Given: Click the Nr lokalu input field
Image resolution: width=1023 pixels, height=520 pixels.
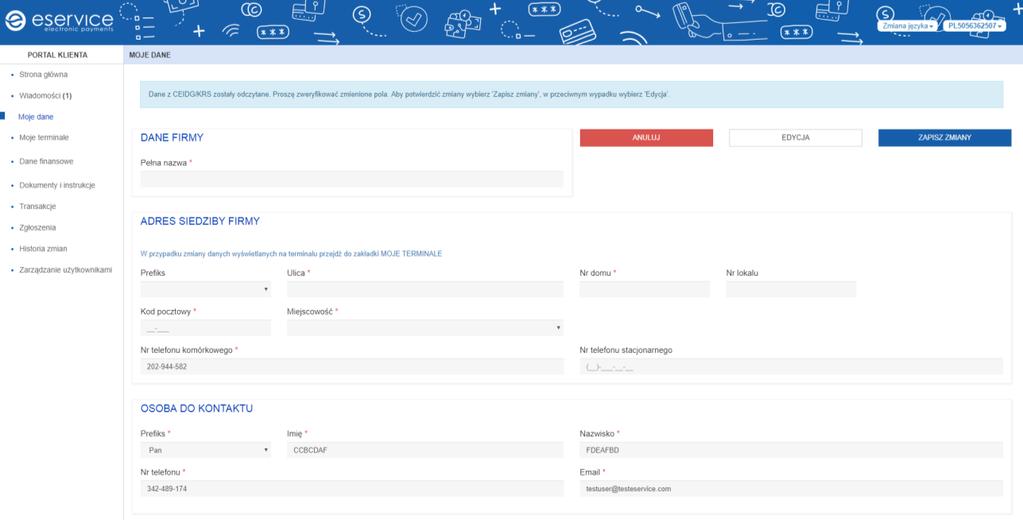Looking at the screenshot, I should pyautogui.click(x=791, y=289).
